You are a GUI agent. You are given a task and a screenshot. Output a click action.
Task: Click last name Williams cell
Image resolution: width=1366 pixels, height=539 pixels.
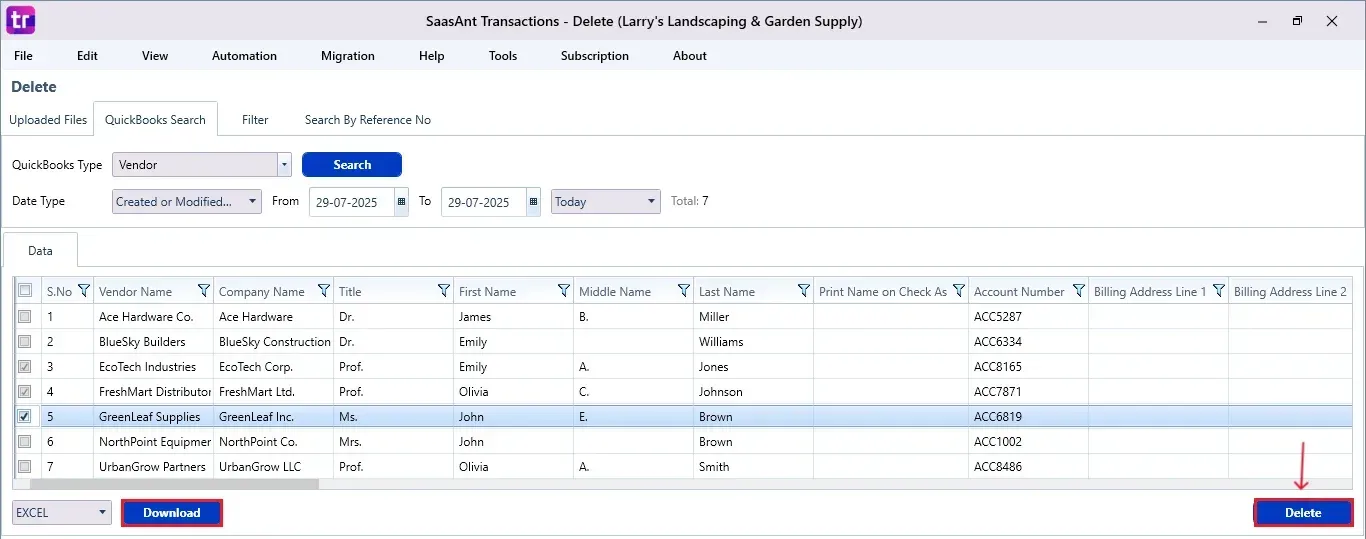[x=753, y=342]
